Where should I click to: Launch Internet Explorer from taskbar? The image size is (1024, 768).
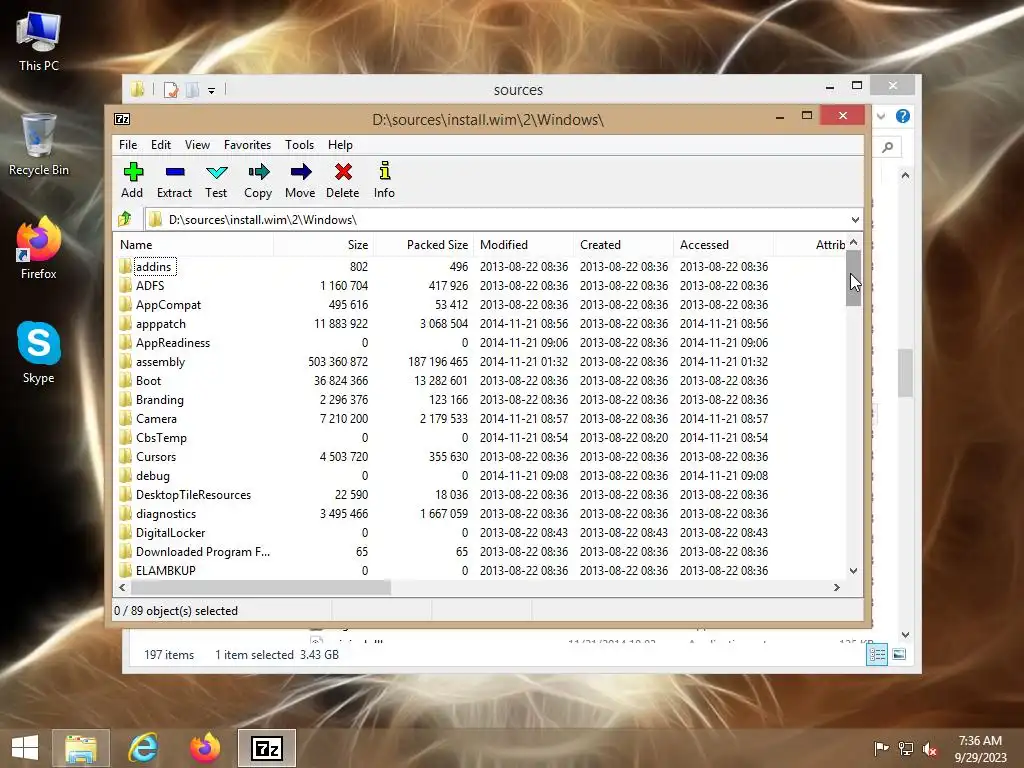tap(142, 748)
